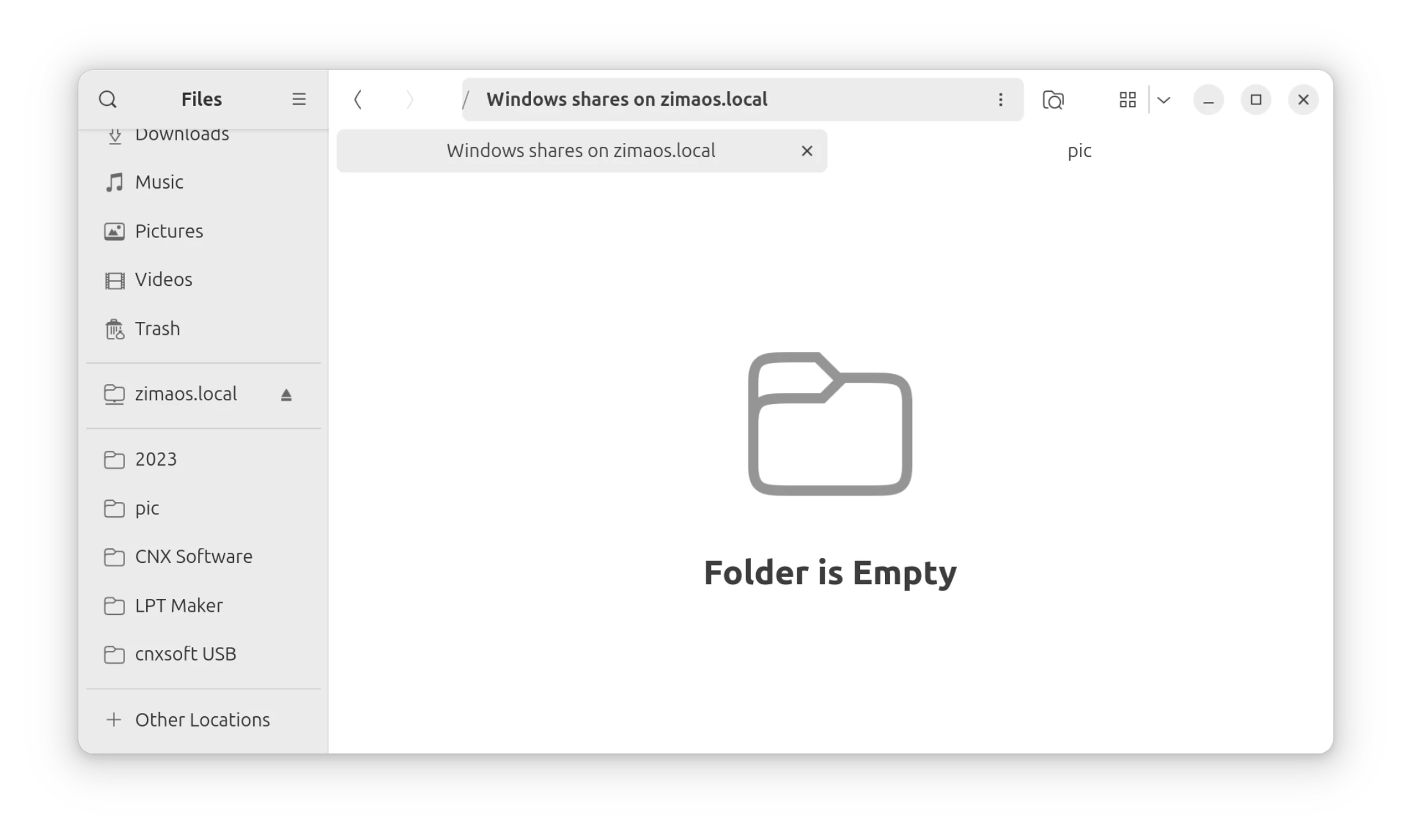Open Other Locations
1411x840 pixels.
(203, 719)
